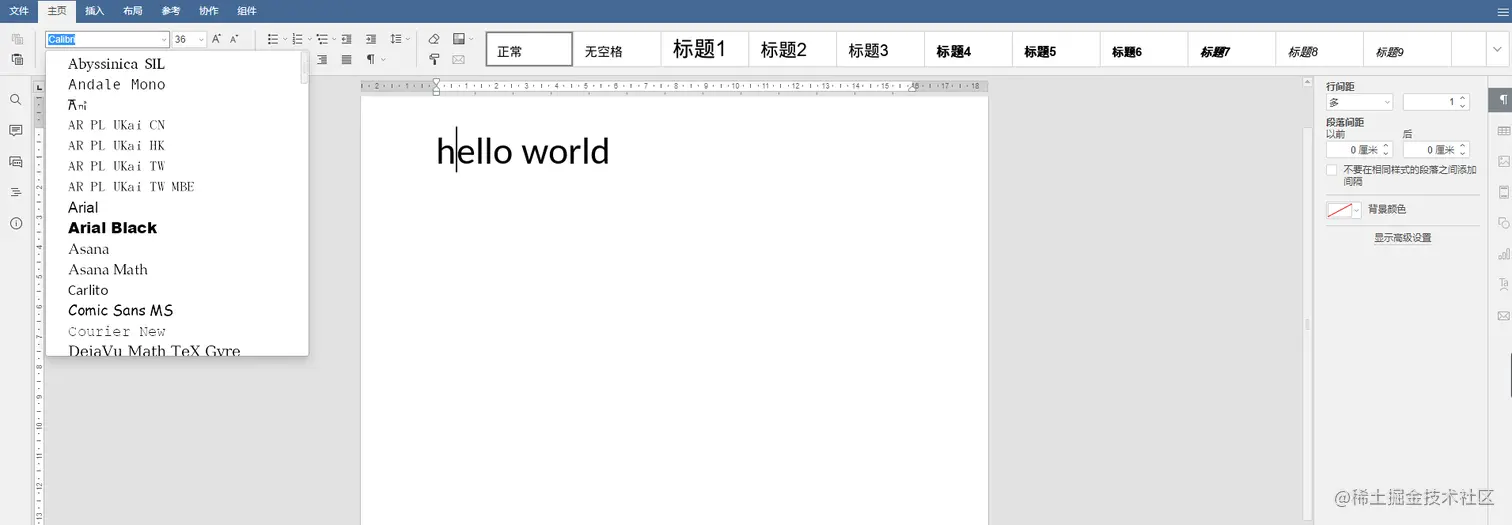Apply multilevel list formatting
Viewport: 1512px width, 525px height.
(322, 39)
